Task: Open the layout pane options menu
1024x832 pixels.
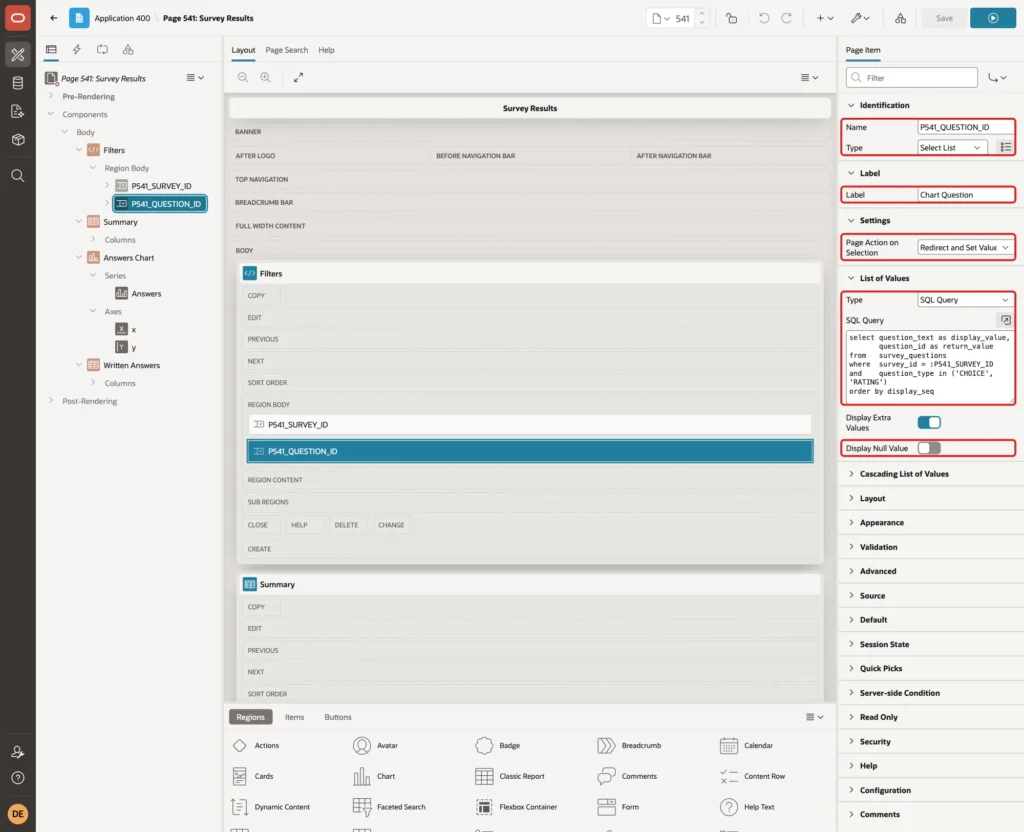Action: click(809, 77)
